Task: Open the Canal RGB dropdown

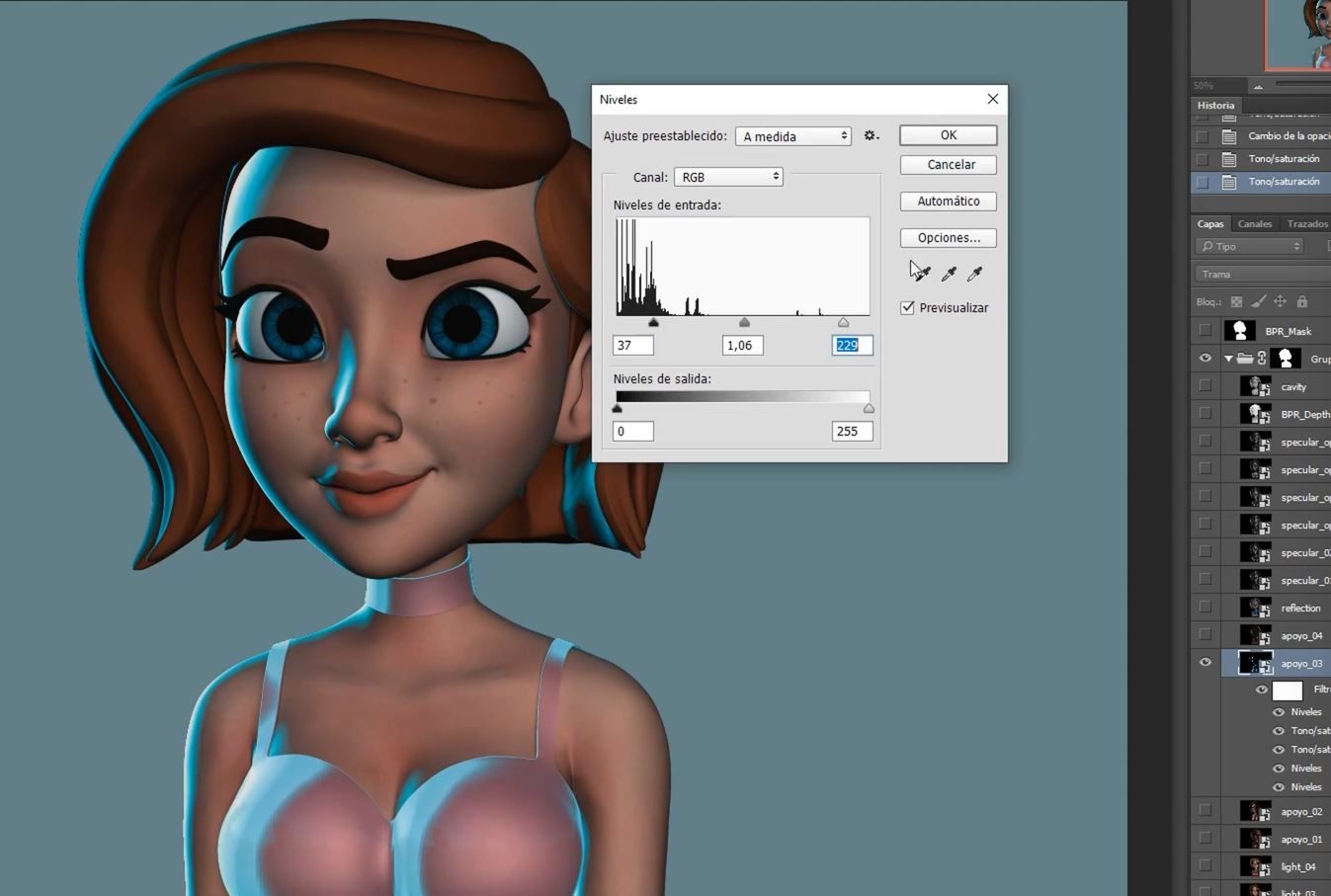Action: pyautogui.click(x=729, y=177)
